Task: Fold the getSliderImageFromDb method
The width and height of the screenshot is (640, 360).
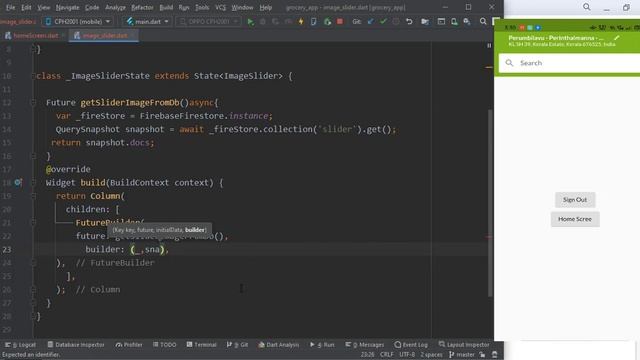Action: pos(34,103)
